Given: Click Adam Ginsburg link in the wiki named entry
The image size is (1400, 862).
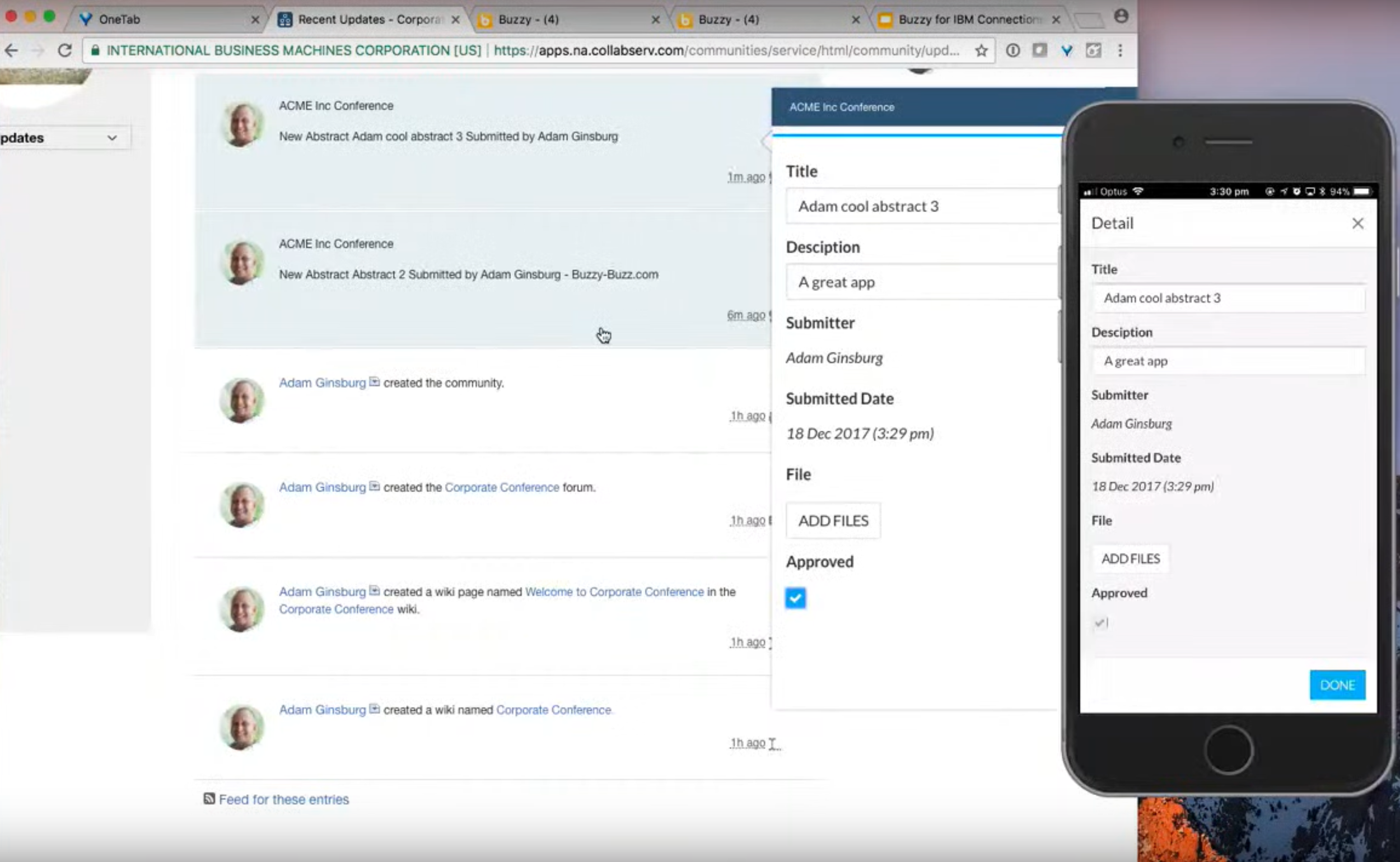Looking at the screenshot, I should pyautogui.click(x=322, y=709).
